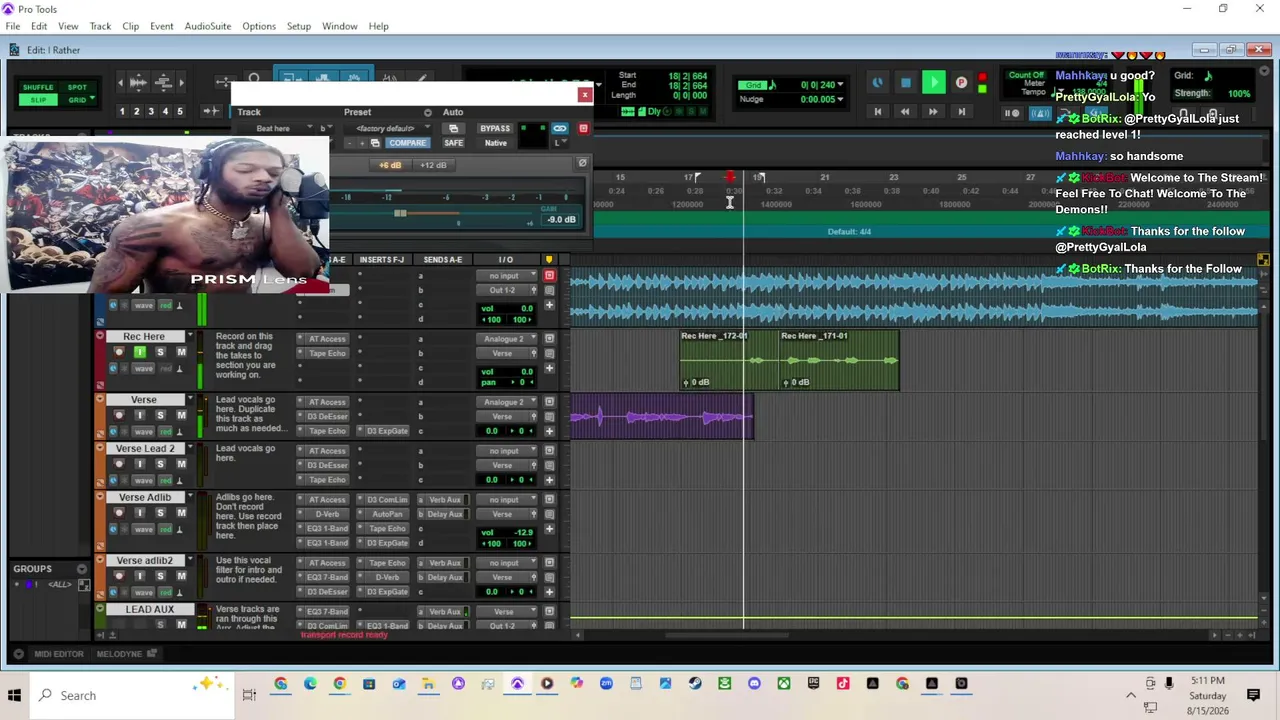Toggle input monitoring on Rec Here track
The image size is (1280, 720).
coord(140,352)
